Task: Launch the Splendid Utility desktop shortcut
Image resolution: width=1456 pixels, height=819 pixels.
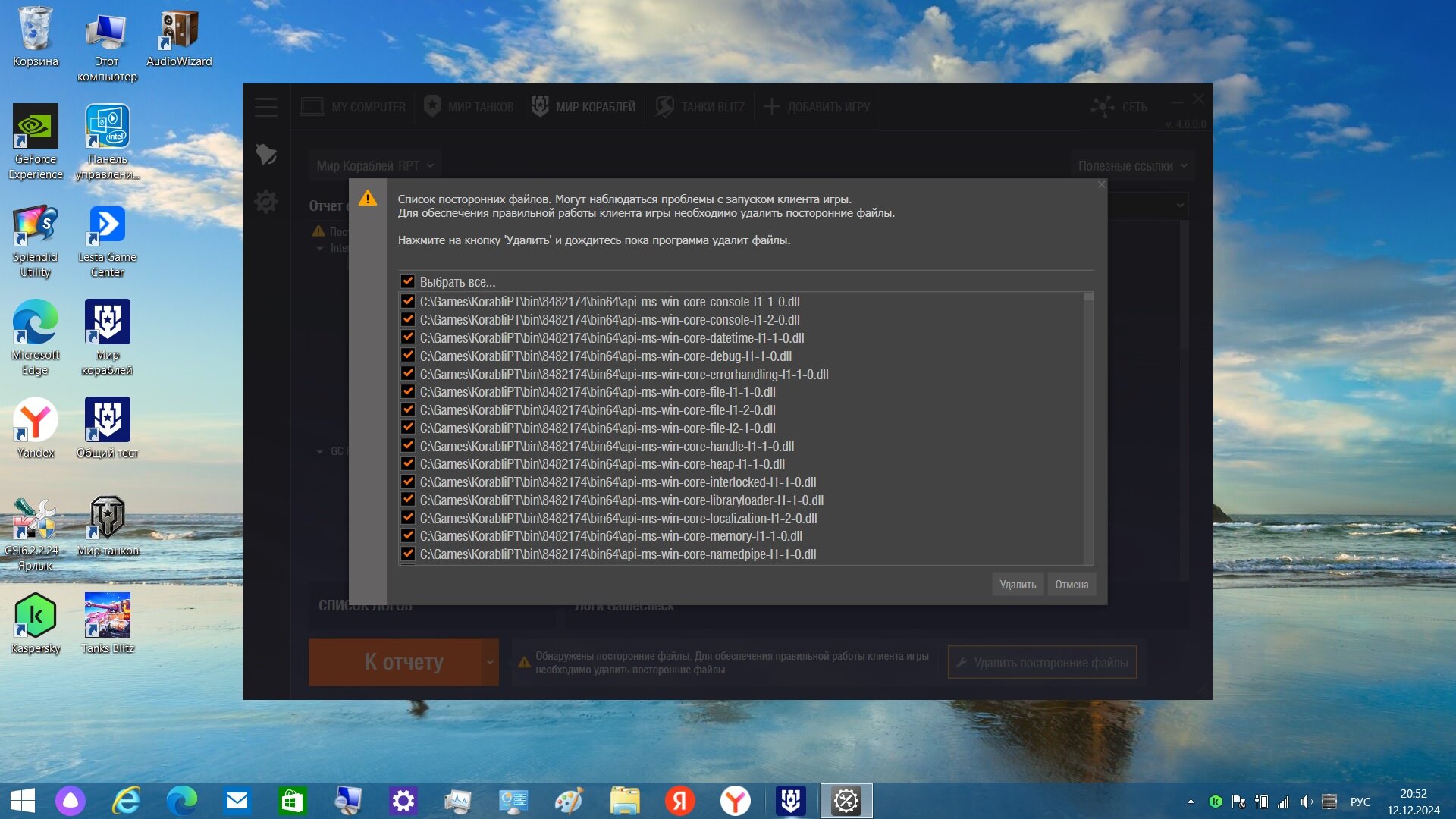Action: pos(35,241)
